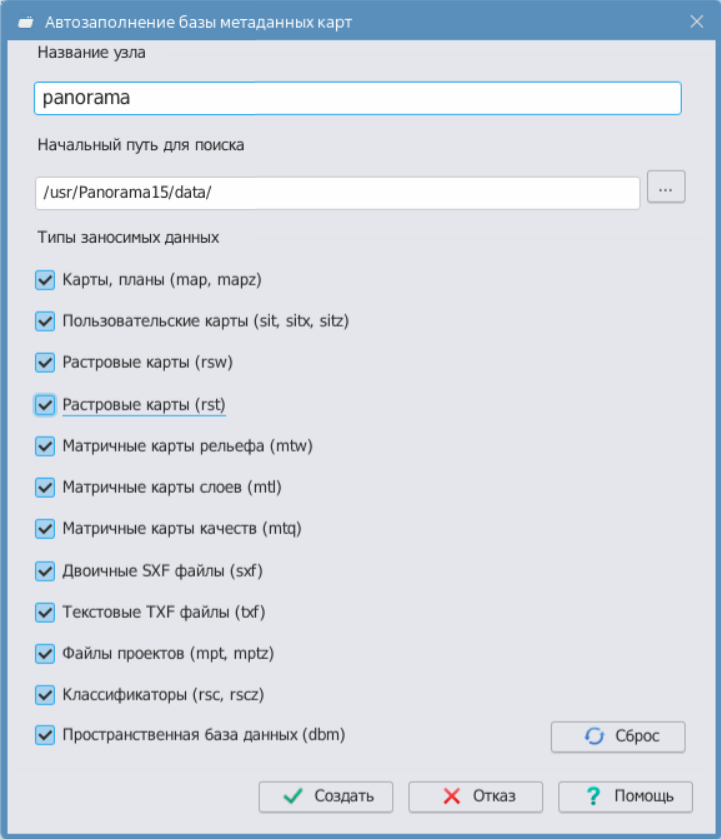Close the metadata autofill dialog
The width and height of the screenshot is (721, 839).
[x=696, y=21]
